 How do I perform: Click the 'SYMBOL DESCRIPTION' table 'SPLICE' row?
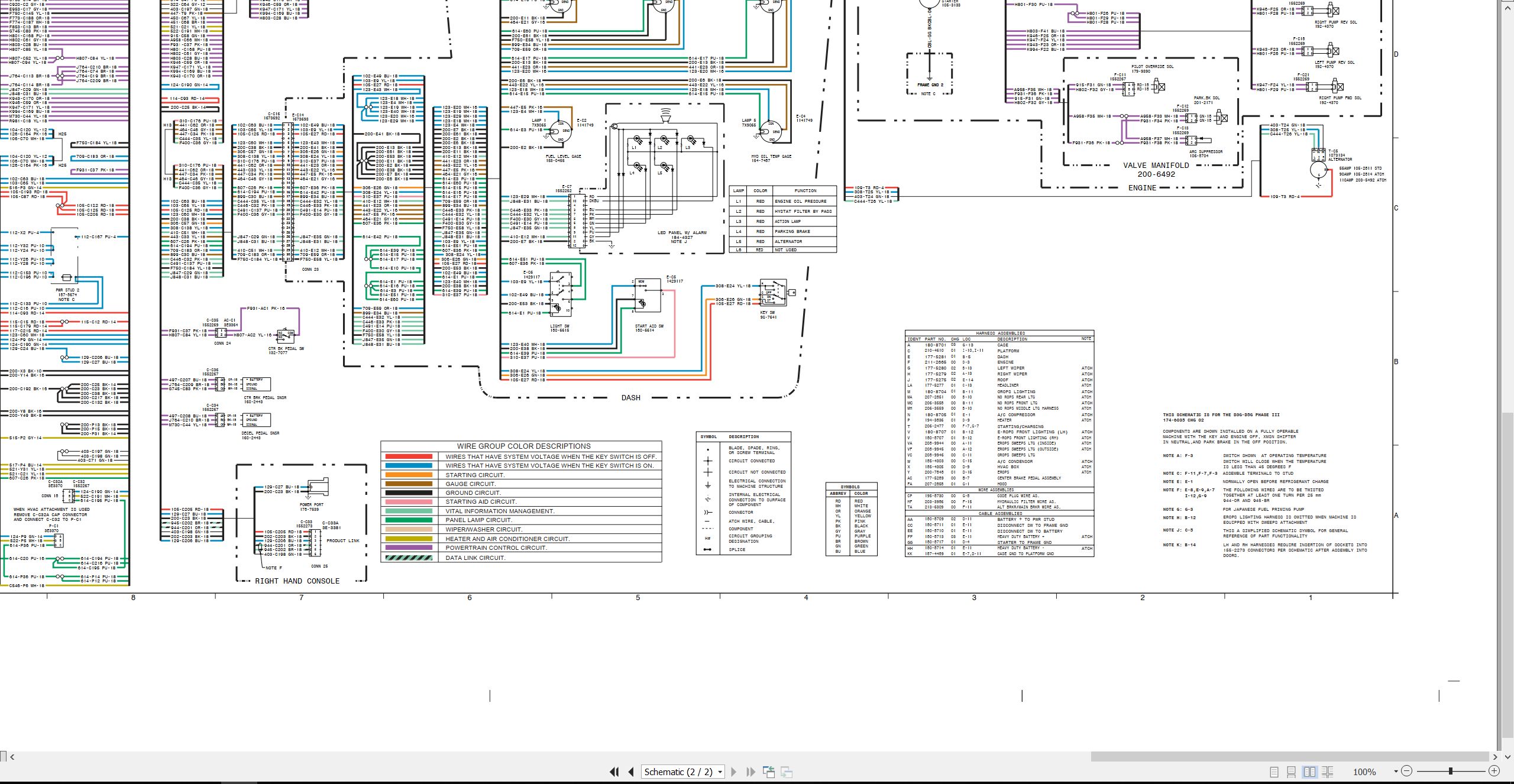[743, 550]
